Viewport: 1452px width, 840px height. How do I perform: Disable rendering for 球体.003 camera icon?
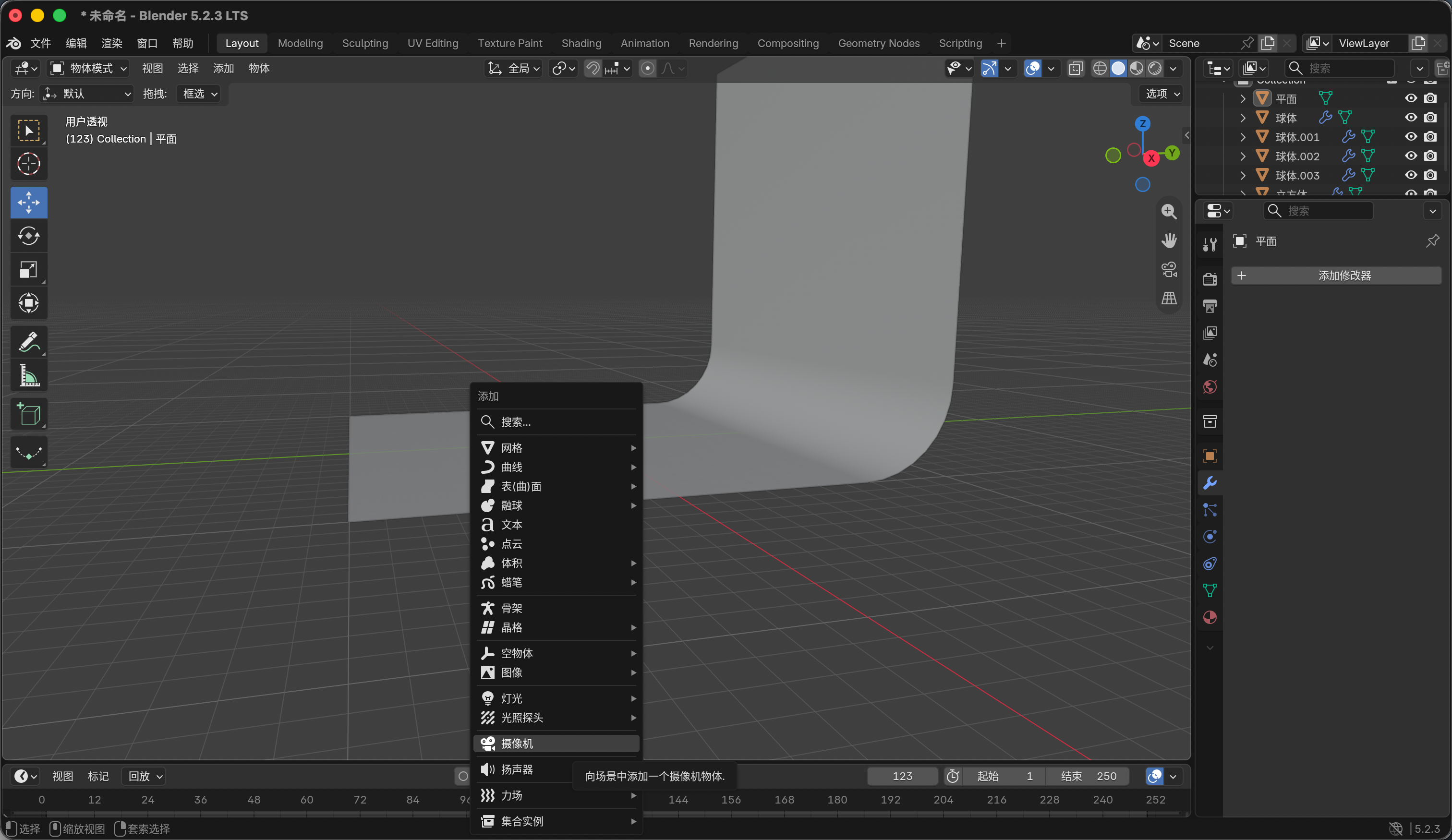[x=1430, y=175]
